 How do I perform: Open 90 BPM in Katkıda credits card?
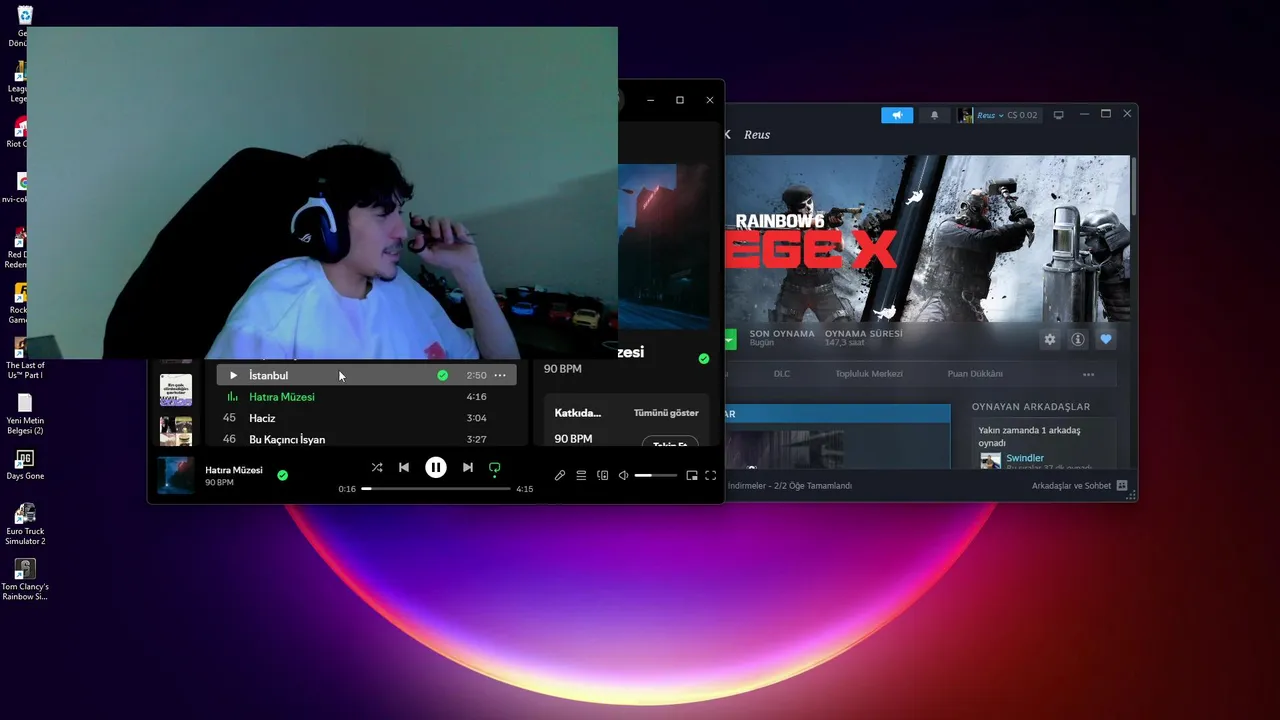tap(573, 439)
